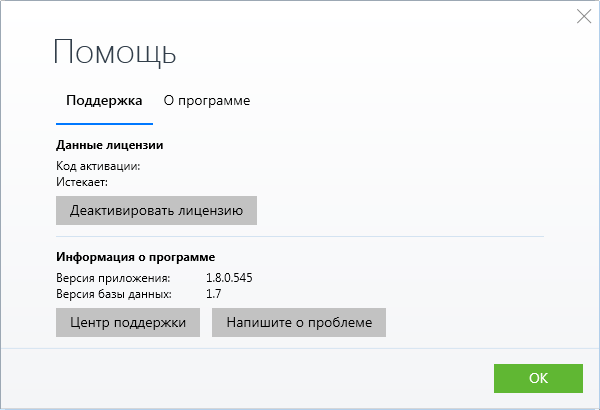Close the Помощь dialog window
600x410 pixels.
(584, 15)
